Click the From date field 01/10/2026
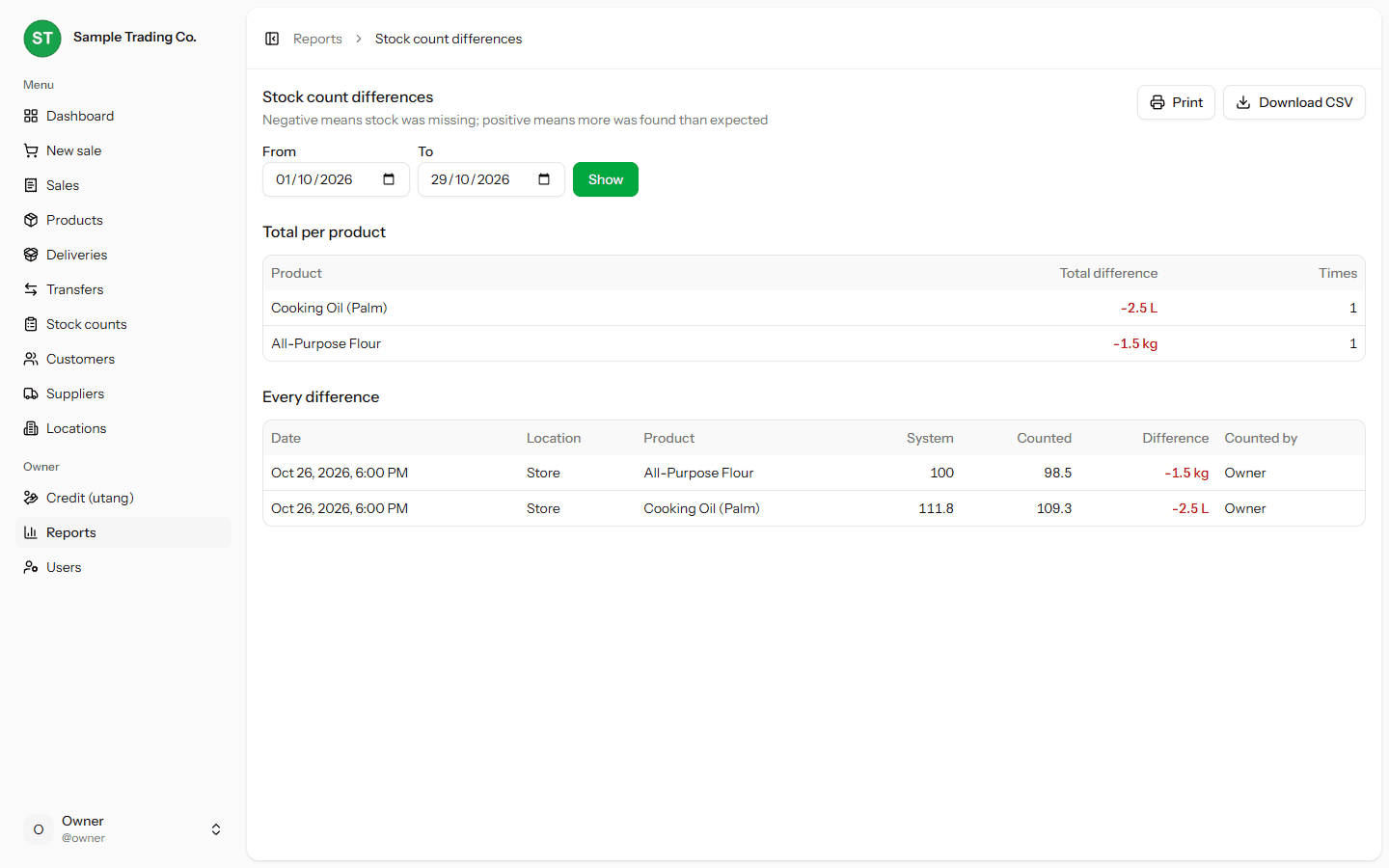Viewport: 1389px width, 868px height. 336,179
